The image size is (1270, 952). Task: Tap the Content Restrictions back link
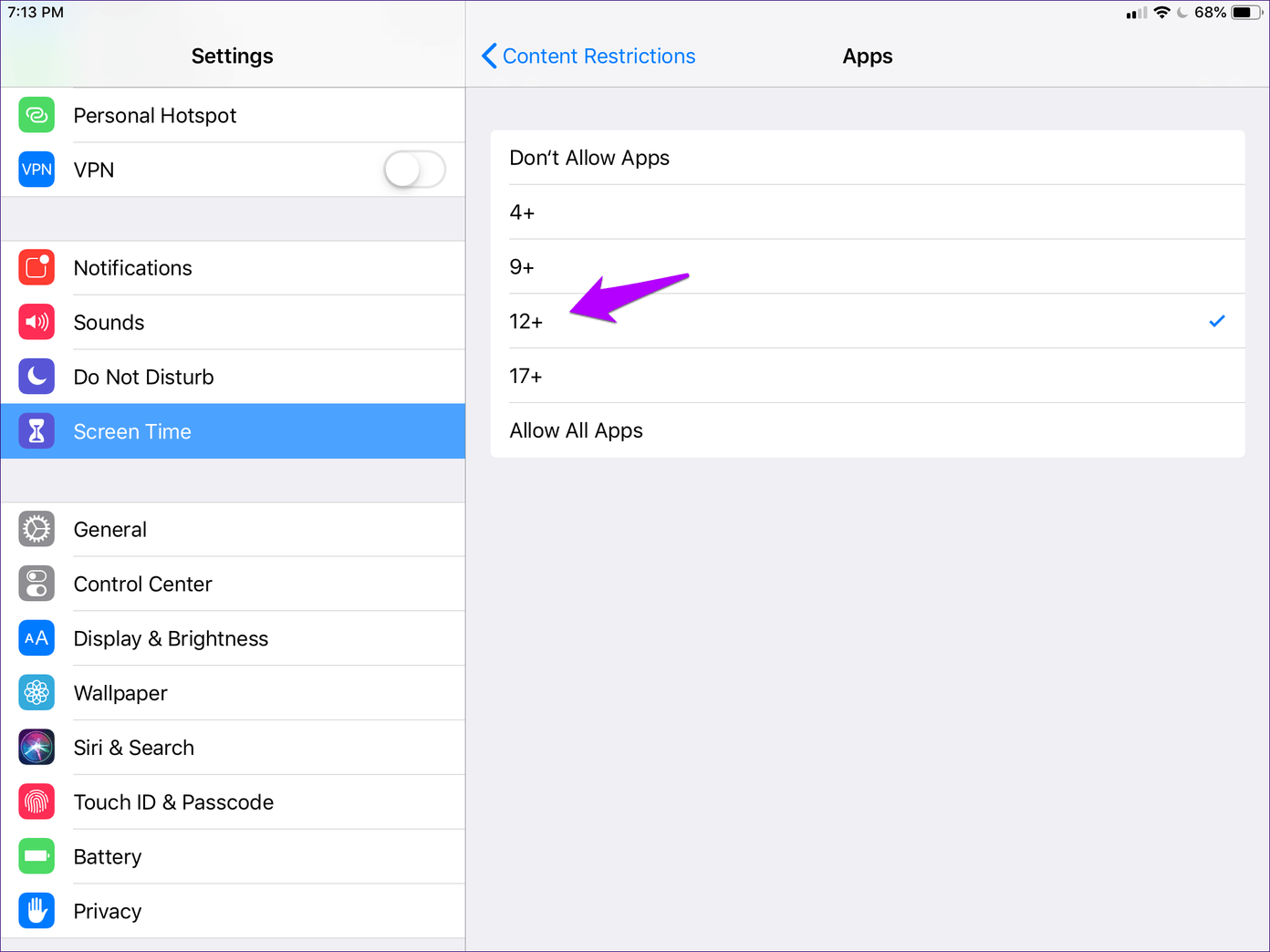[599, 57]
